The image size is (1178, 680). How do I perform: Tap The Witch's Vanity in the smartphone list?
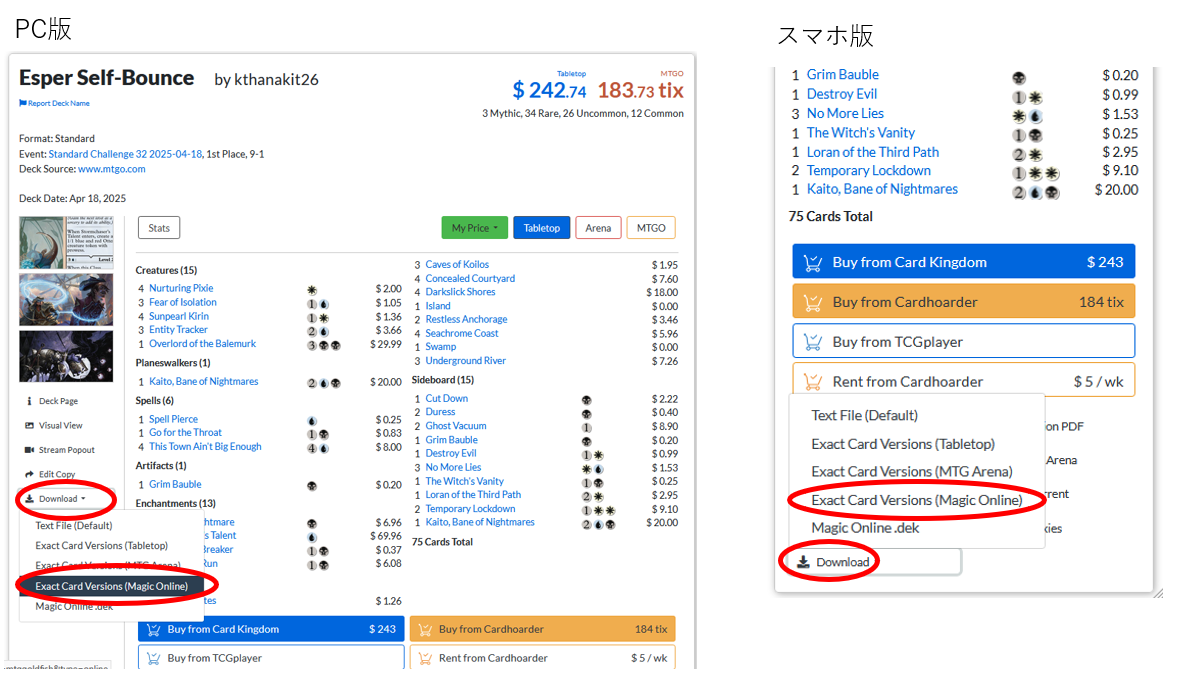(x=861, y=133)
